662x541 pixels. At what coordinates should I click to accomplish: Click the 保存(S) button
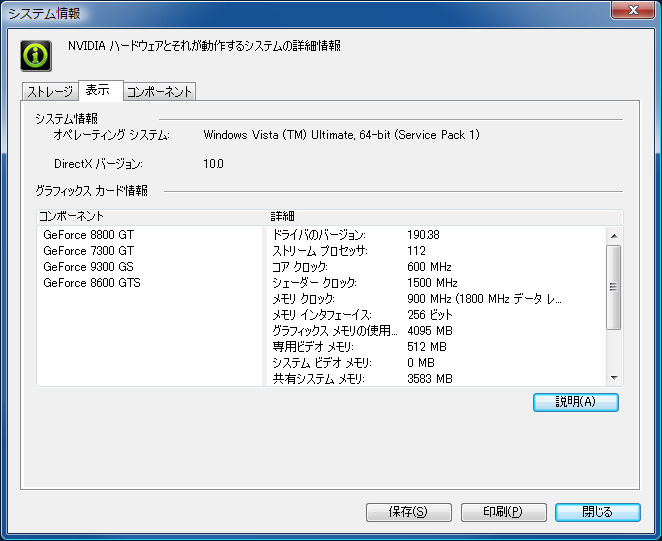[x=409, y=512]
